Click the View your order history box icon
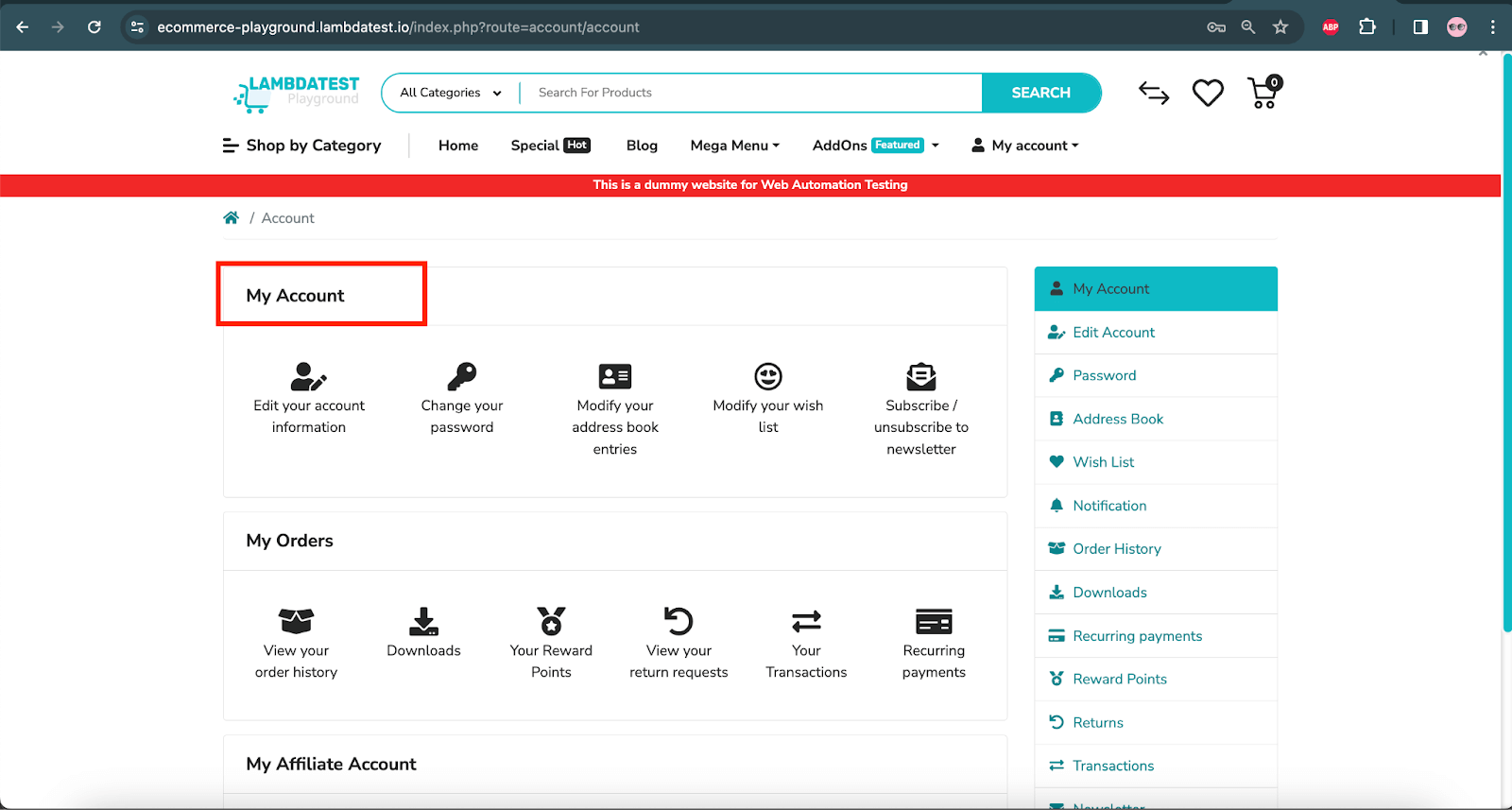This screenshot has height=810, width=1512. click(296, 621)
